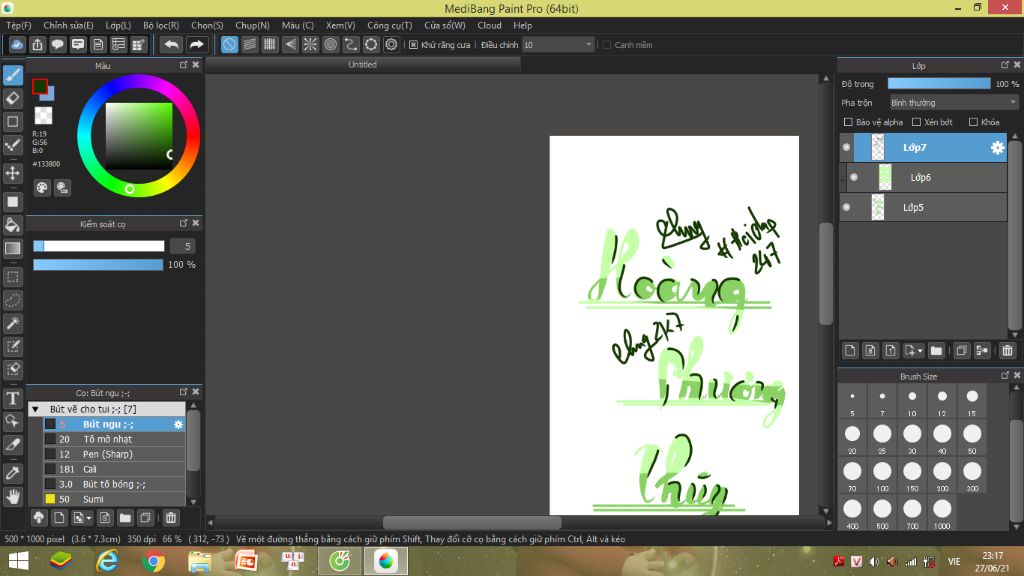Open settings gear for Lớp7 layer

(997, 148)
